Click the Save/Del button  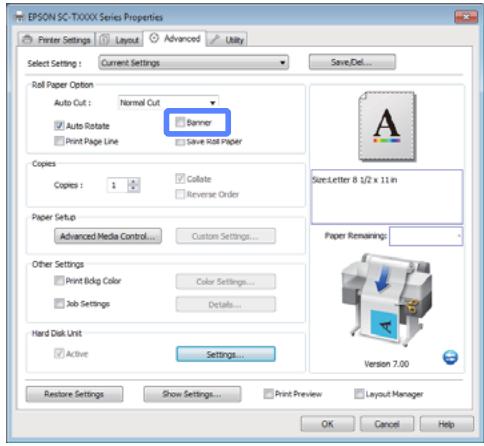pyautogui.click(x=352, y=62)
